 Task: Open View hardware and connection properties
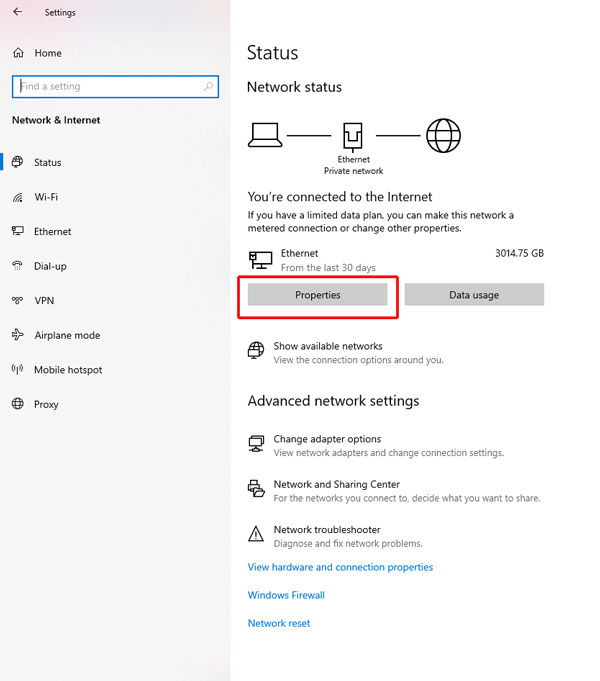[x=340, y=567]
